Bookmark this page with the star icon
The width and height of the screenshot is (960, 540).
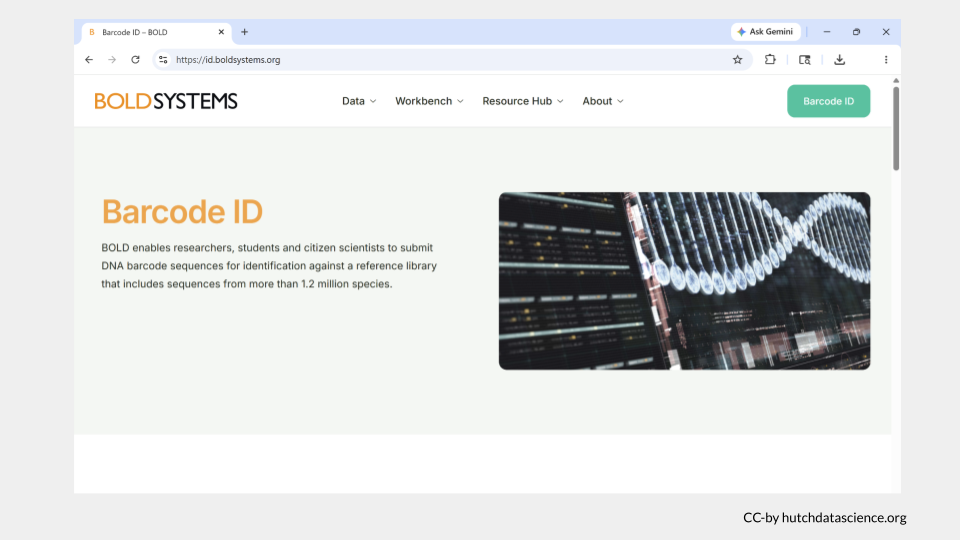737,59
